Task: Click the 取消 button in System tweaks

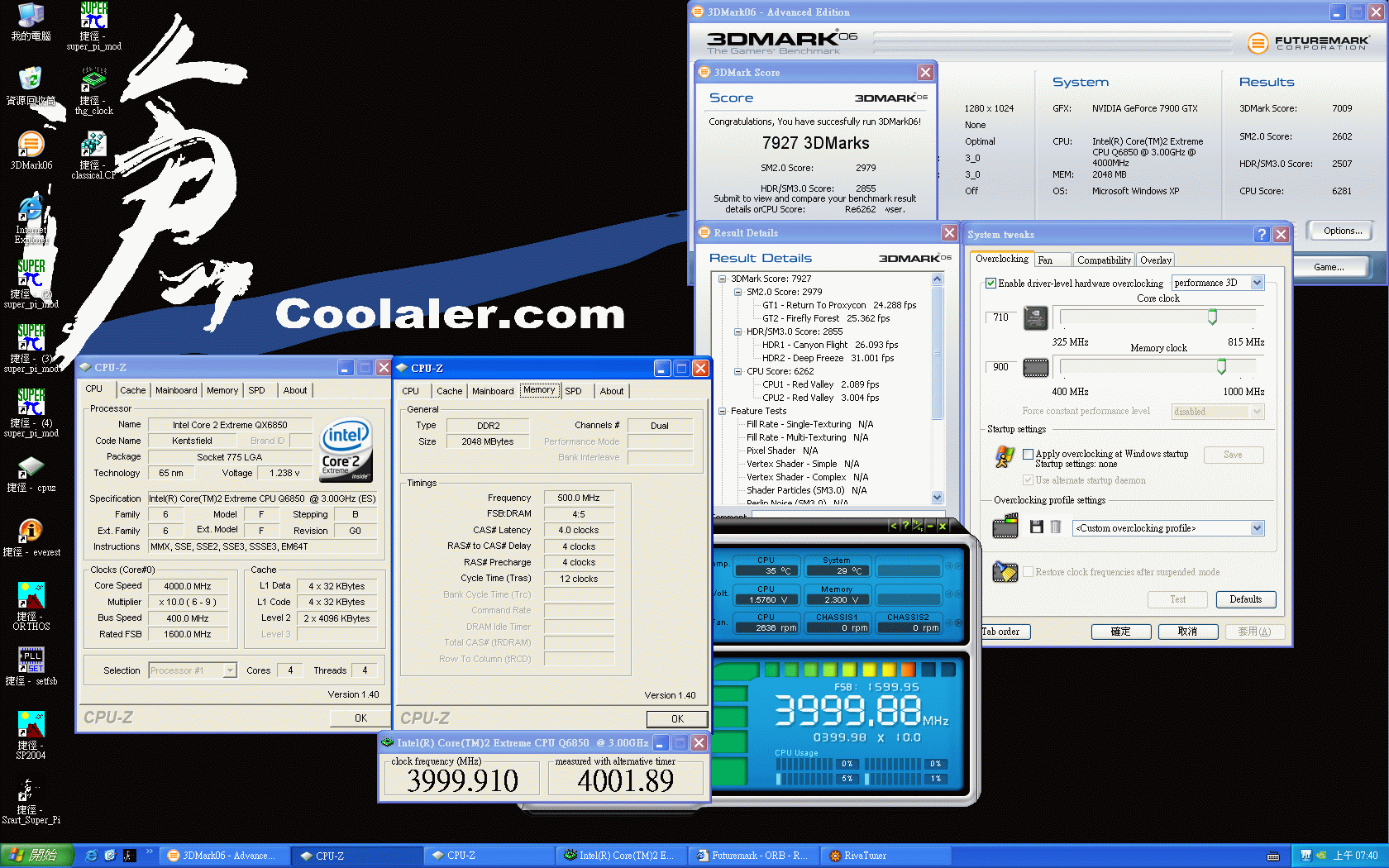Action: point(1188,632)
